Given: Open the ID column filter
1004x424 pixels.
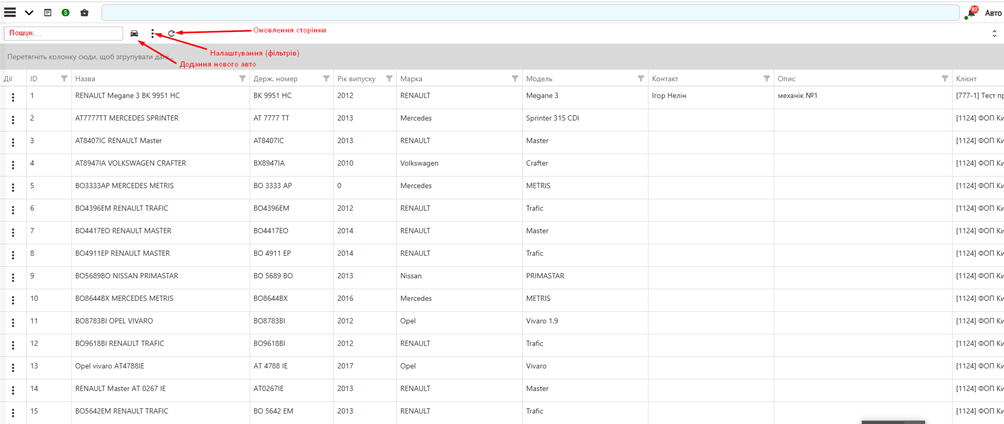Looking at the screenshot, I should [64, 78].
